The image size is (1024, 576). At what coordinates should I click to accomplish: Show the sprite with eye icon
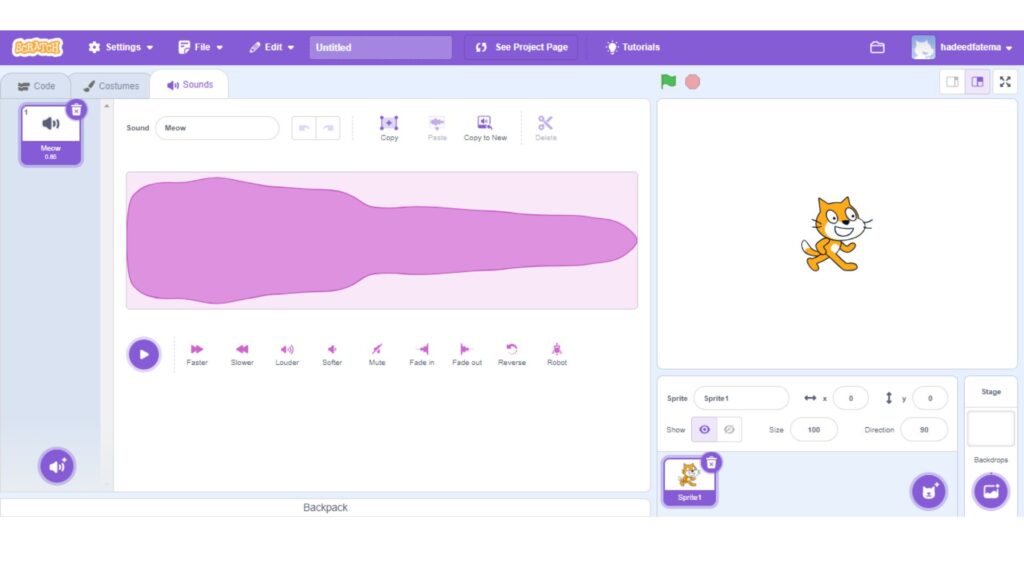click(704, 430)
